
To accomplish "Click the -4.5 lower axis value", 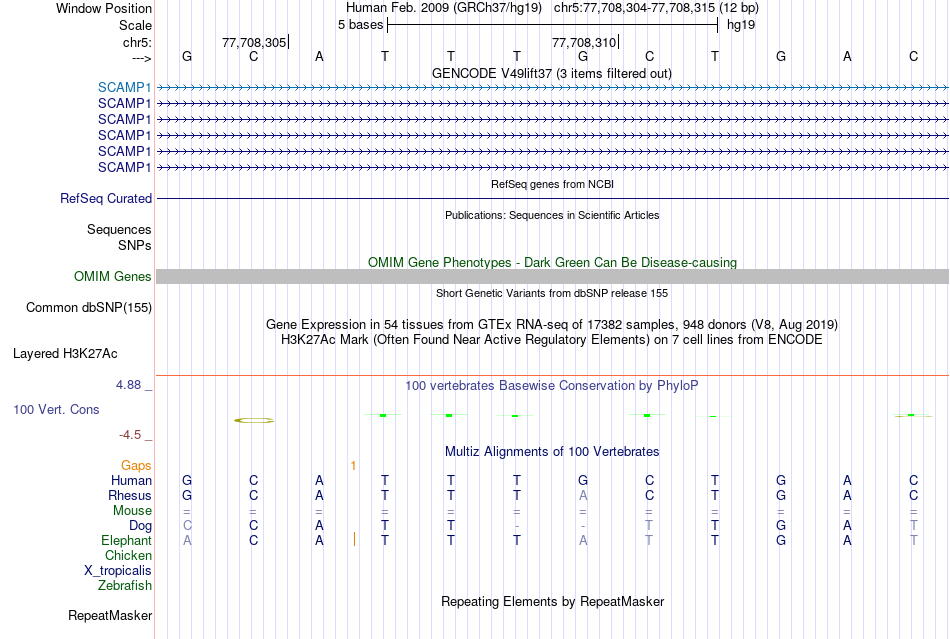I will pyautogui.click(x=130, y=435).
